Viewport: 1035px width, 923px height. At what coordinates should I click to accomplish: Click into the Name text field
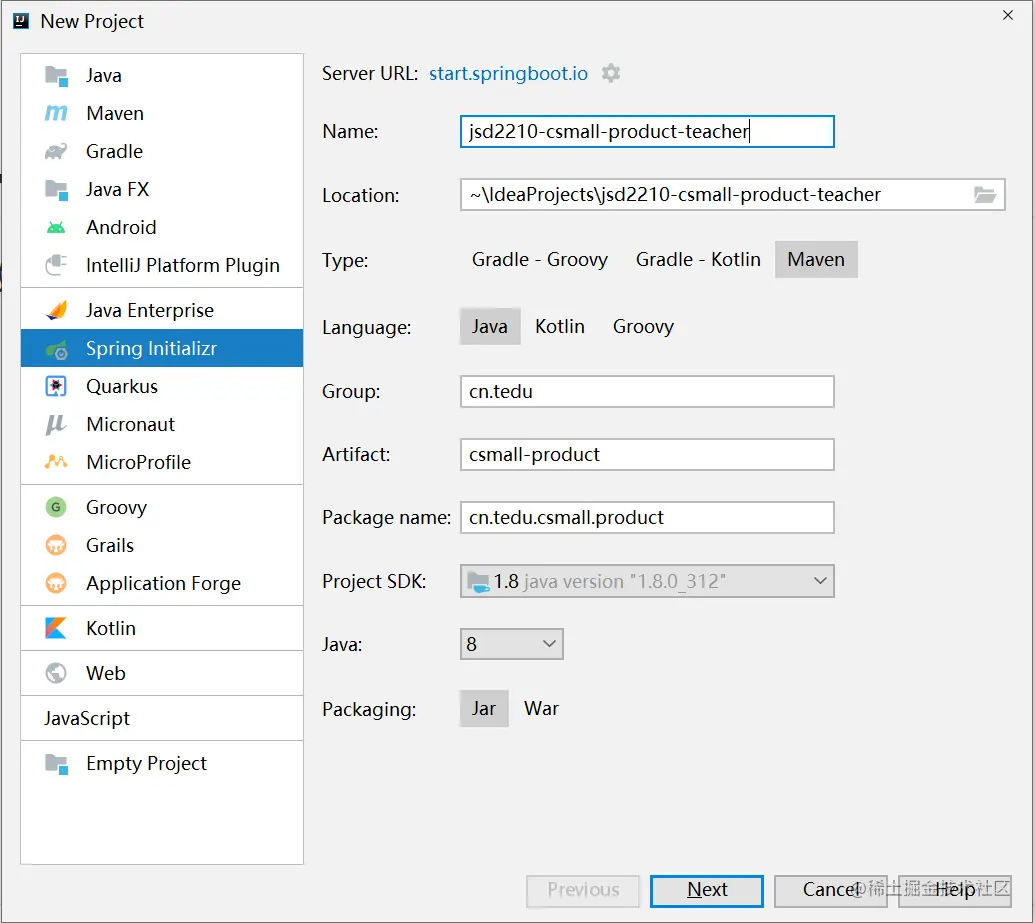point(647,131)
